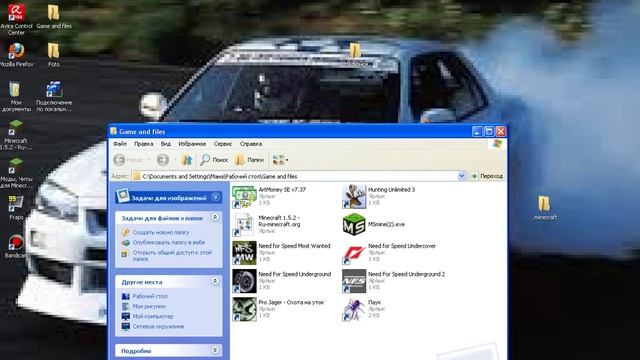Click the Forward green arrow toolbar button
Image resolution: width=640 pixels, height=360 pixels.
(x=163, y=160)
